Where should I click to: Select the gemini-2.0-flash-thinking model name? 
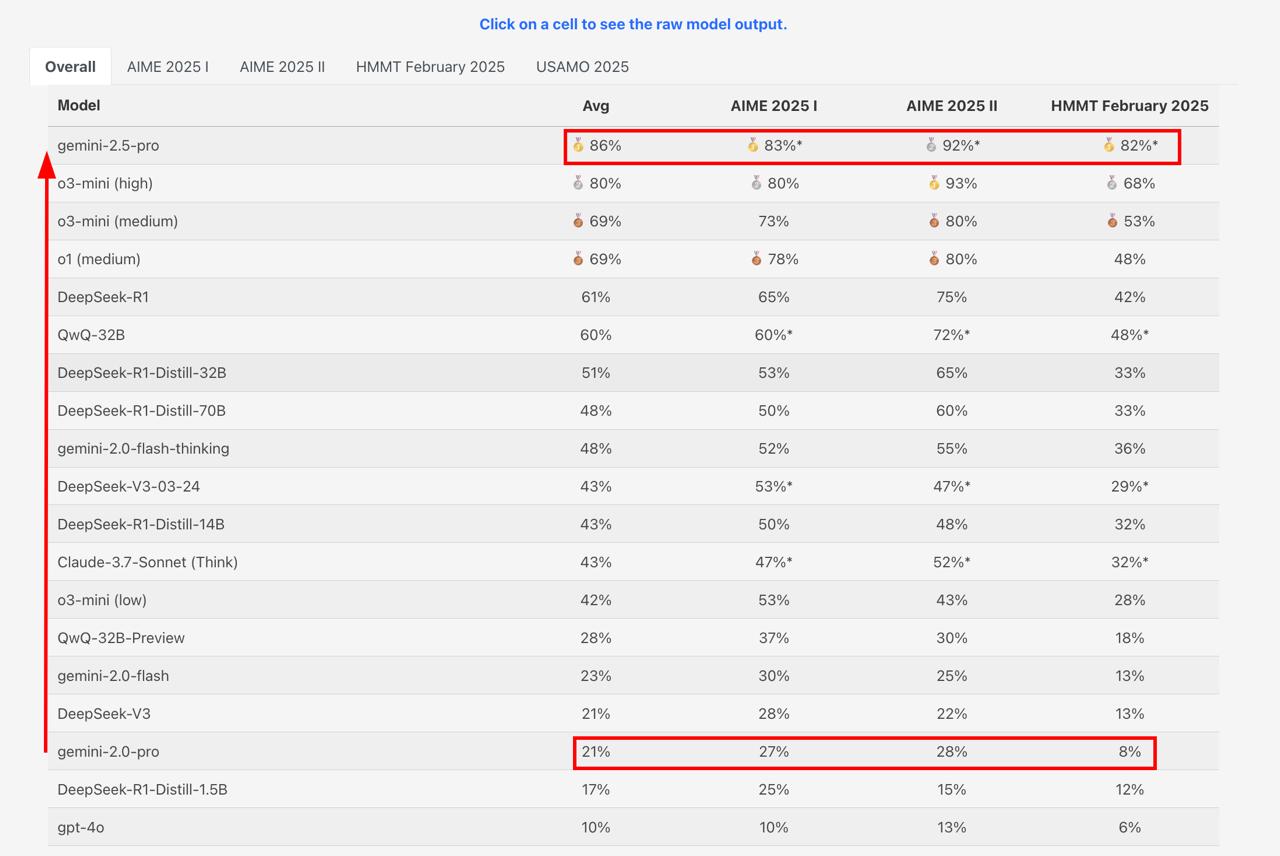tap(143, 449)
